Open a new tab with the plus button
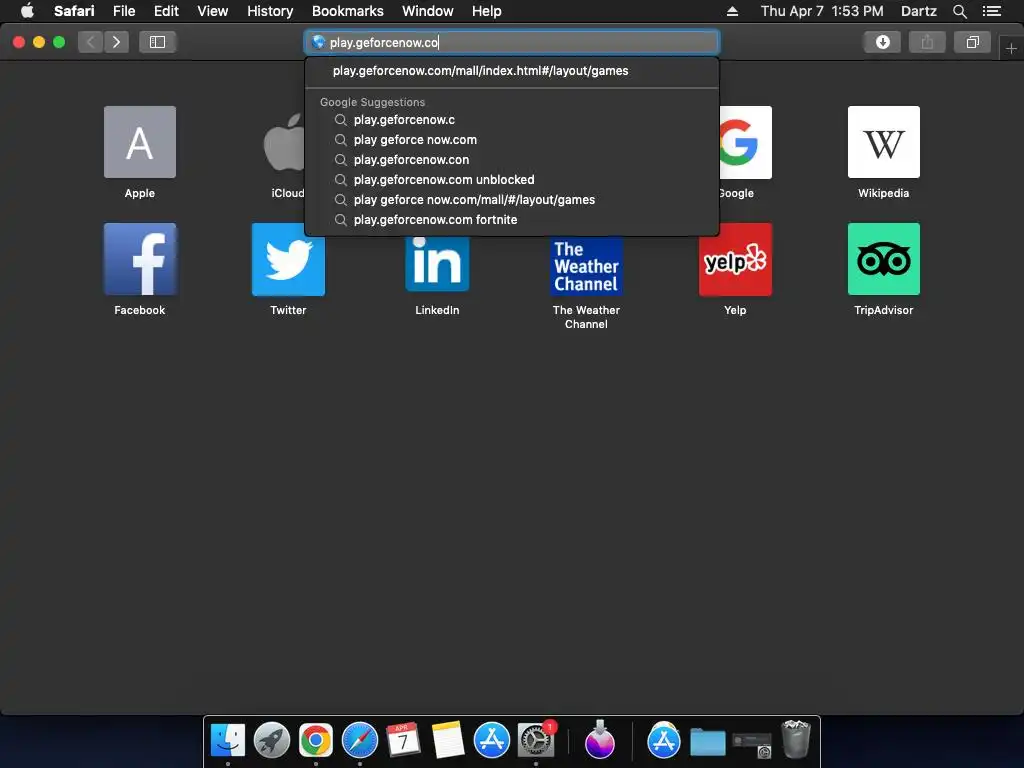 pos(1011,48)
